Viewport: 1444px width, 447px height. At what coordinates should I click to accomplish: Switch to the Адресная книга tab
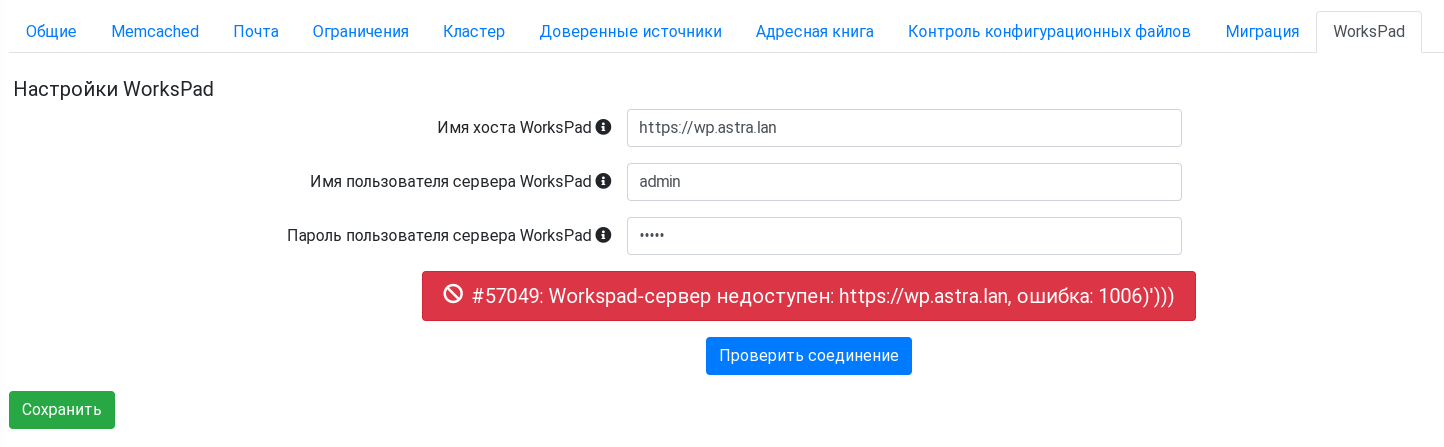tap(815, 32)
